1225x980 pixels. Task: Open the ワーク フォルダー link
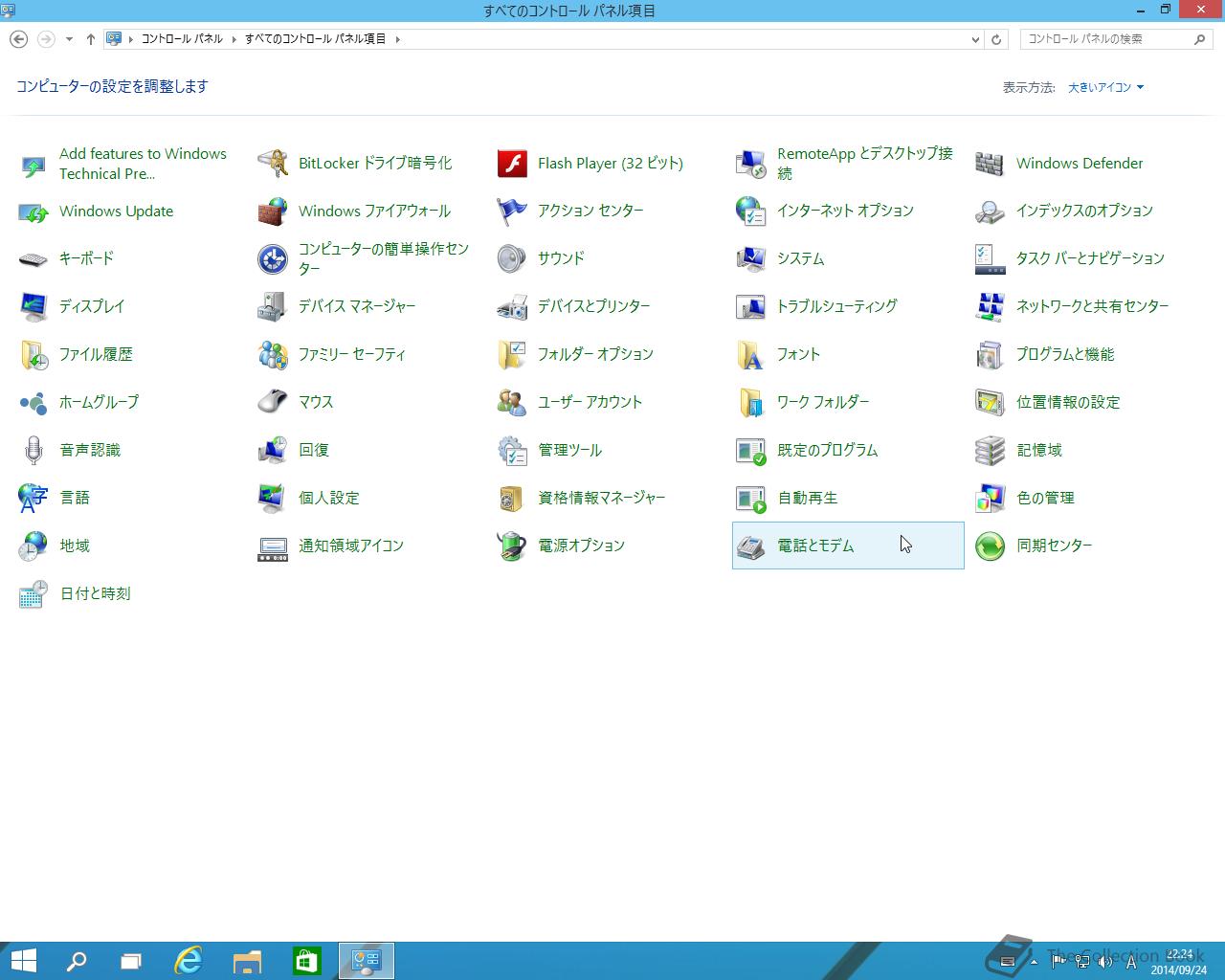[x=822, y=402]
